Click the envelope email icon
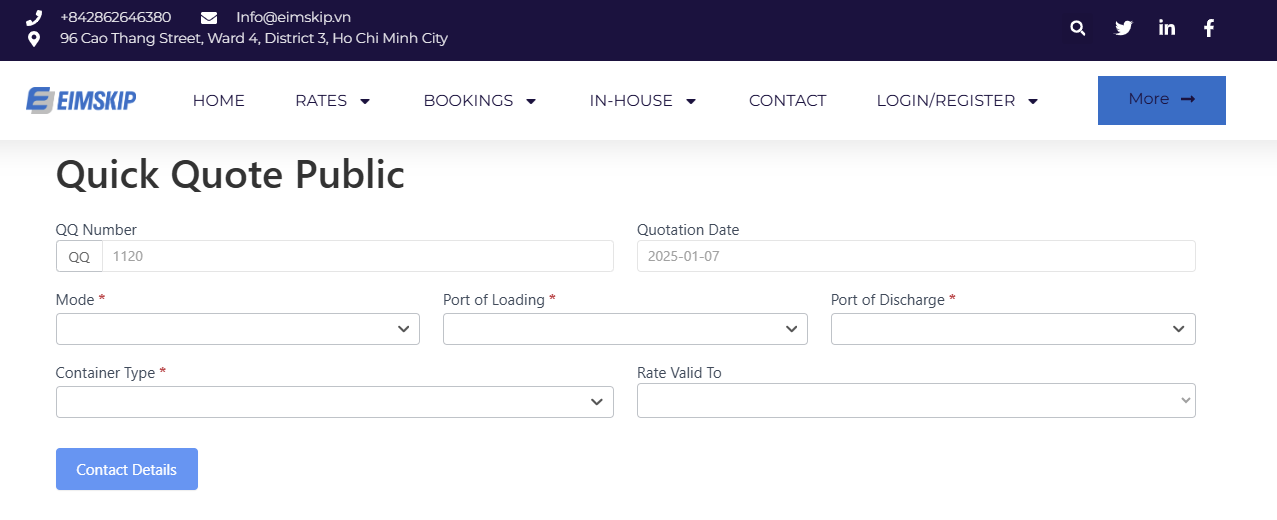Image resolution: width=1277 pixels, height=520 pixels. click(x=209, y=17)
